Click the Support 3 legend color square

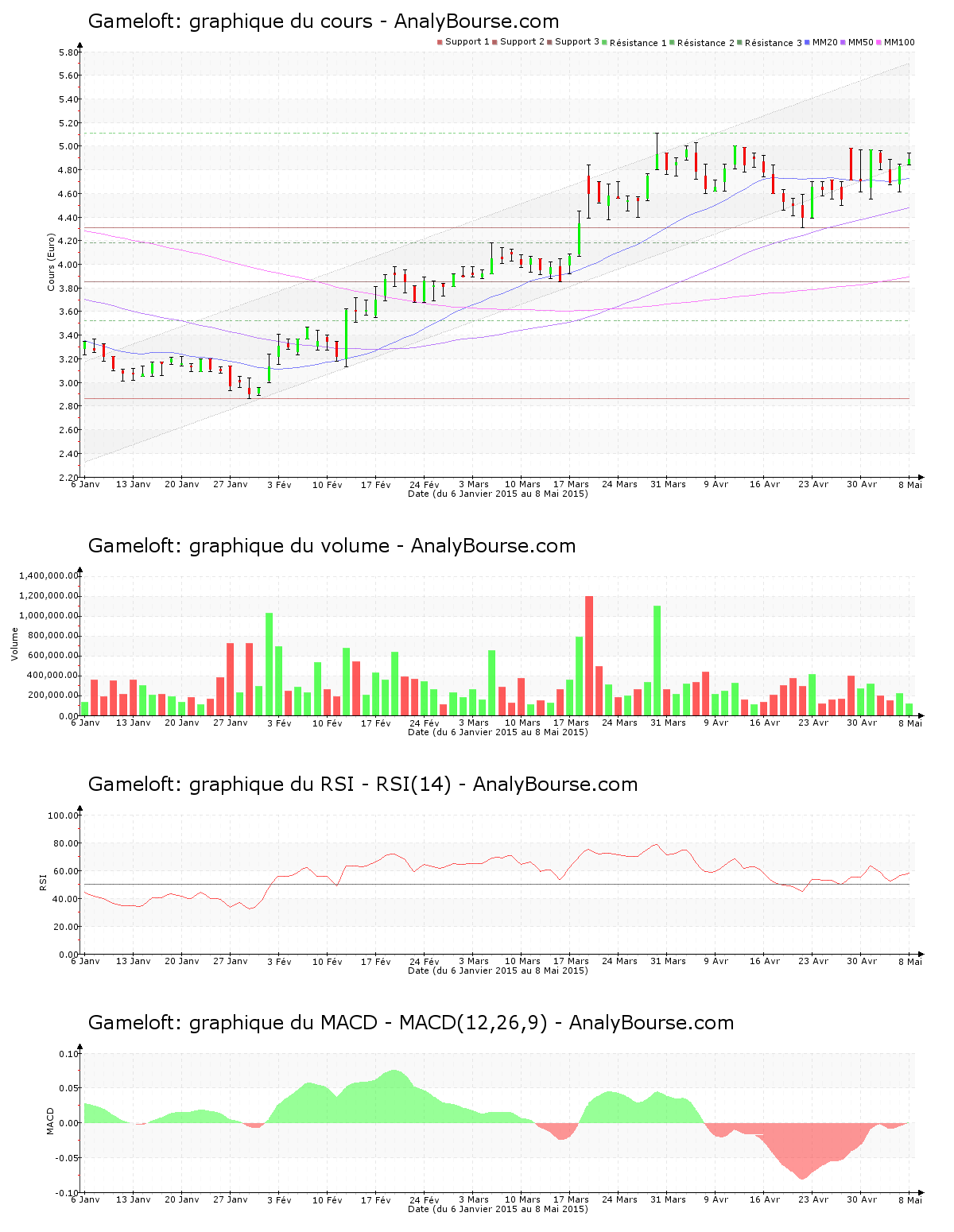[x=549, y=42]
